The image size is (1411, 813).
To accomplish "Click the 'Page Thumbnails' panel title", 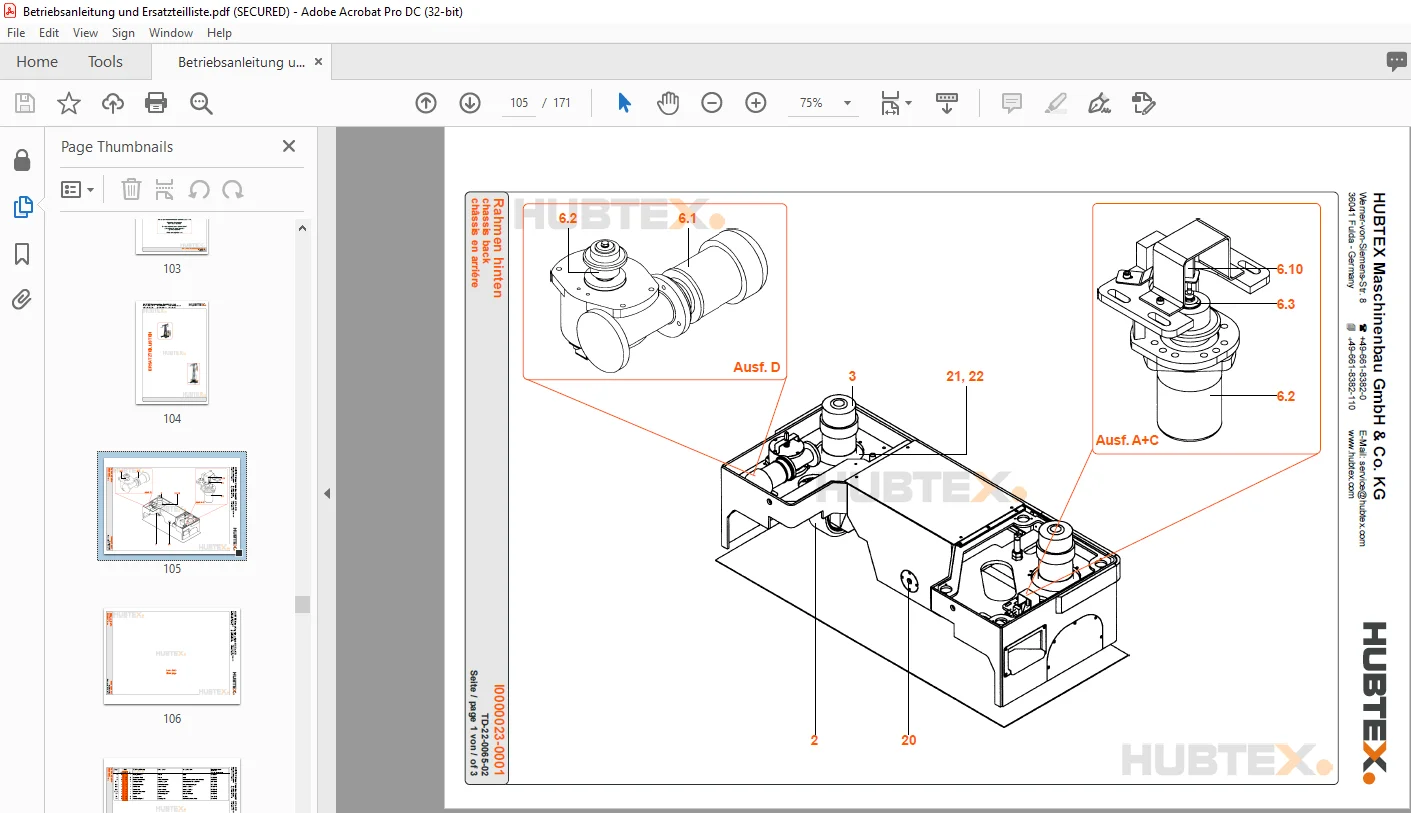I will (117, 147).
